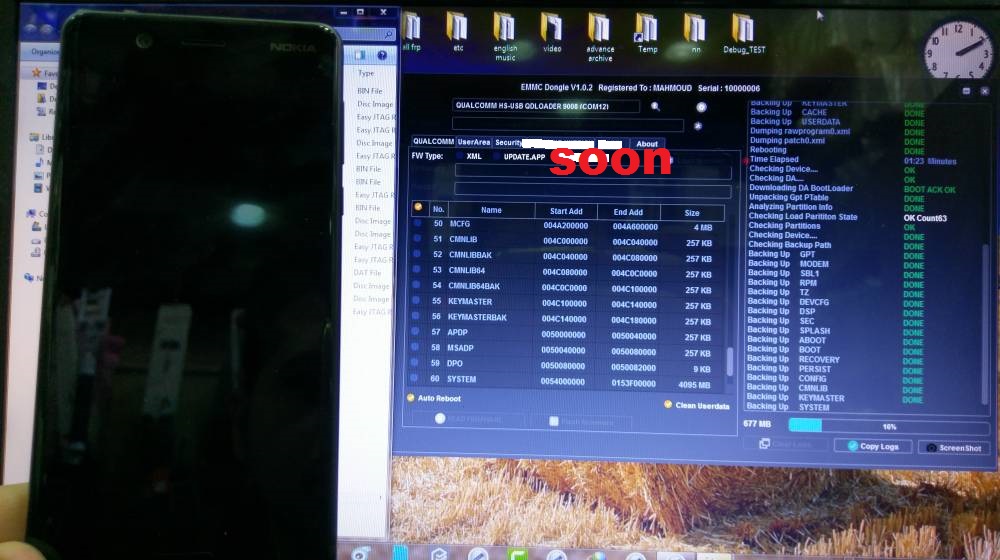Image resolution: width=1000 pixels, height=560 pixels.
Task: Switch to the About tab
Action: (x=647, y=144)
